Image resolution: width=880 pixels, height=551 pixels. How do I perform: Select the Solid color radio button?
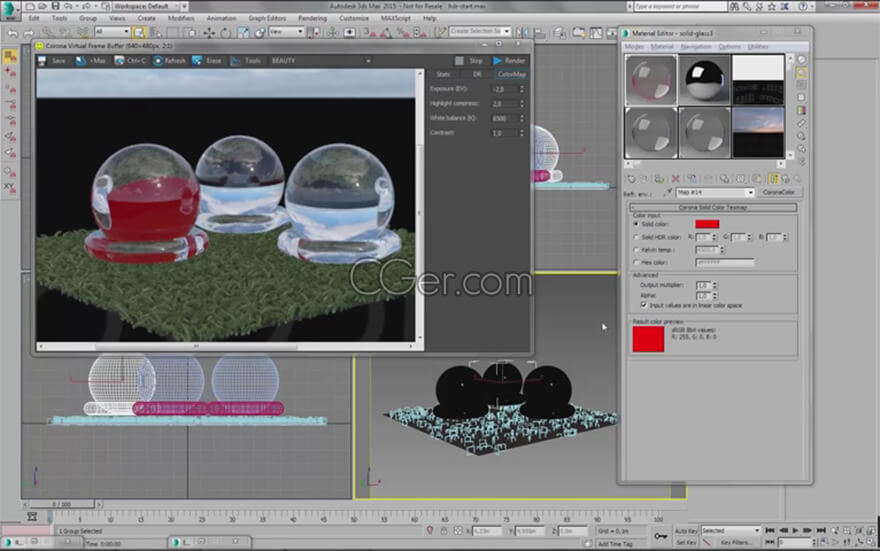(636, 224)
